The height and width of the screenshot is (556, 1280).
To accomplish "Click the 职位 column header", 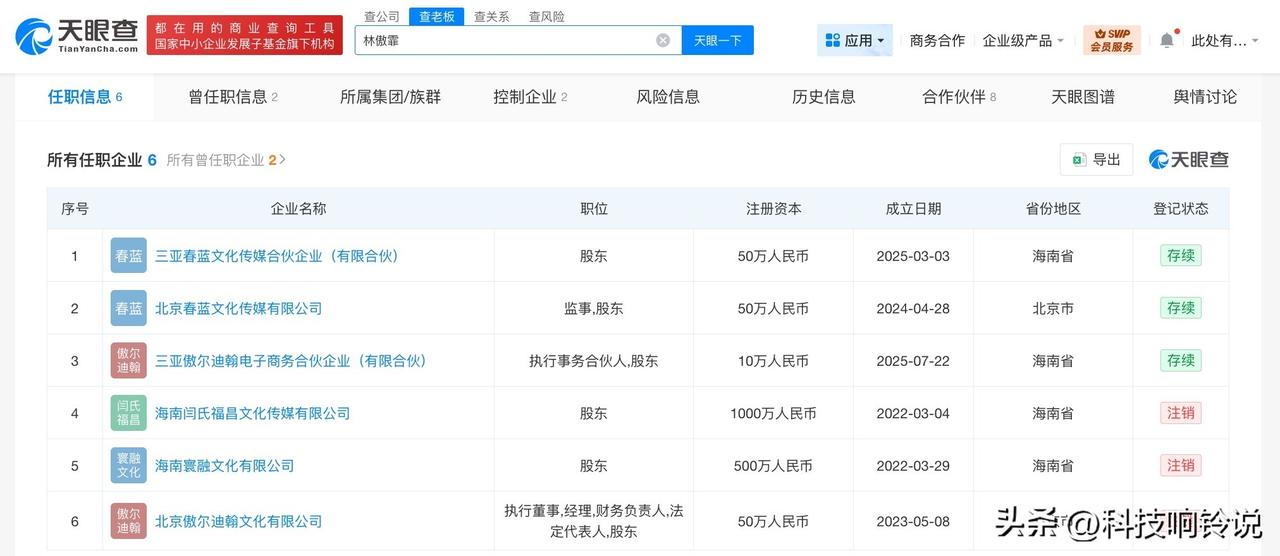I will 594,208.
